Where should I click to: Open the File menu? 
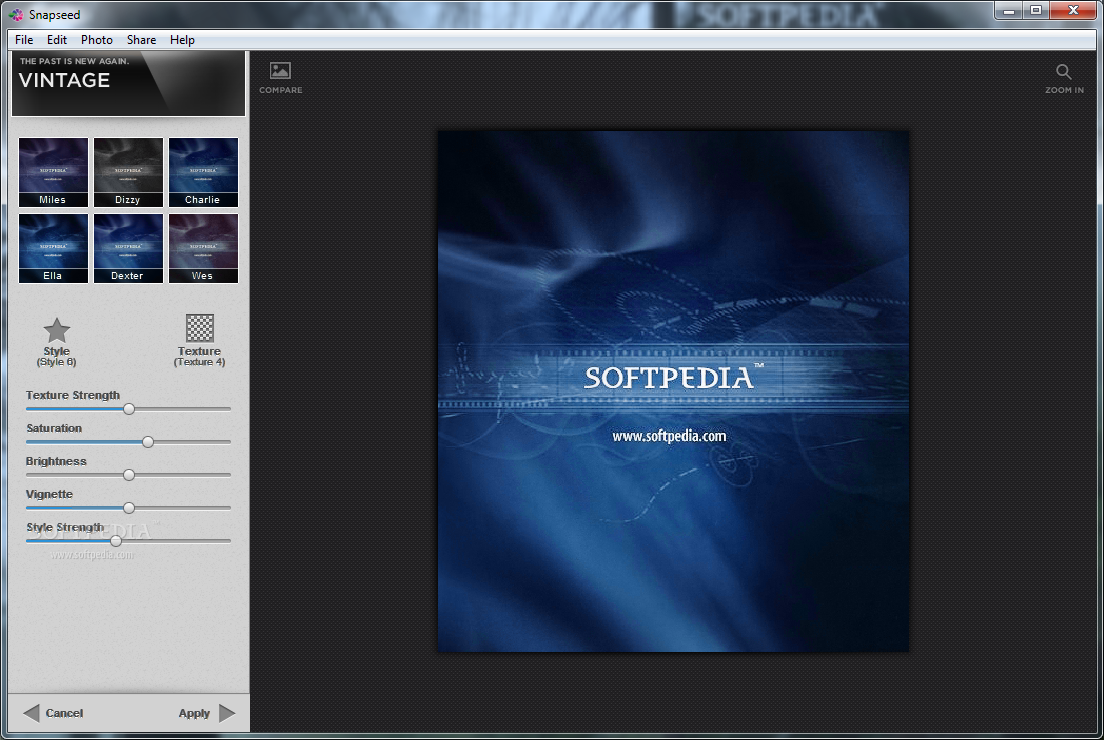point(24,39)
